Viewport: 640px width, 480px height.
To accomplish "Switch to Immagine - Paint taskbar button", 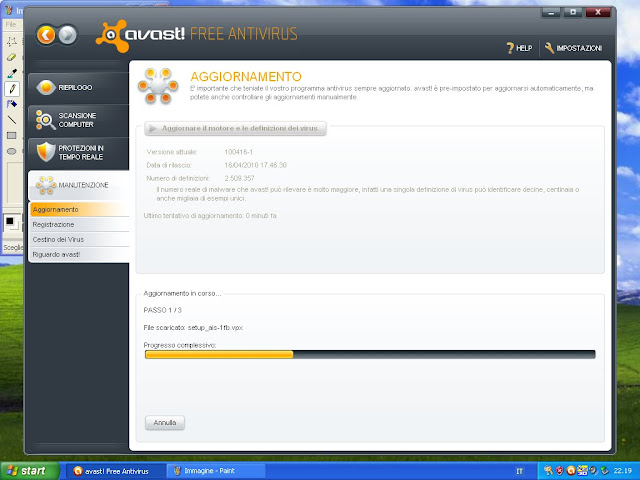I will (216, 471).
